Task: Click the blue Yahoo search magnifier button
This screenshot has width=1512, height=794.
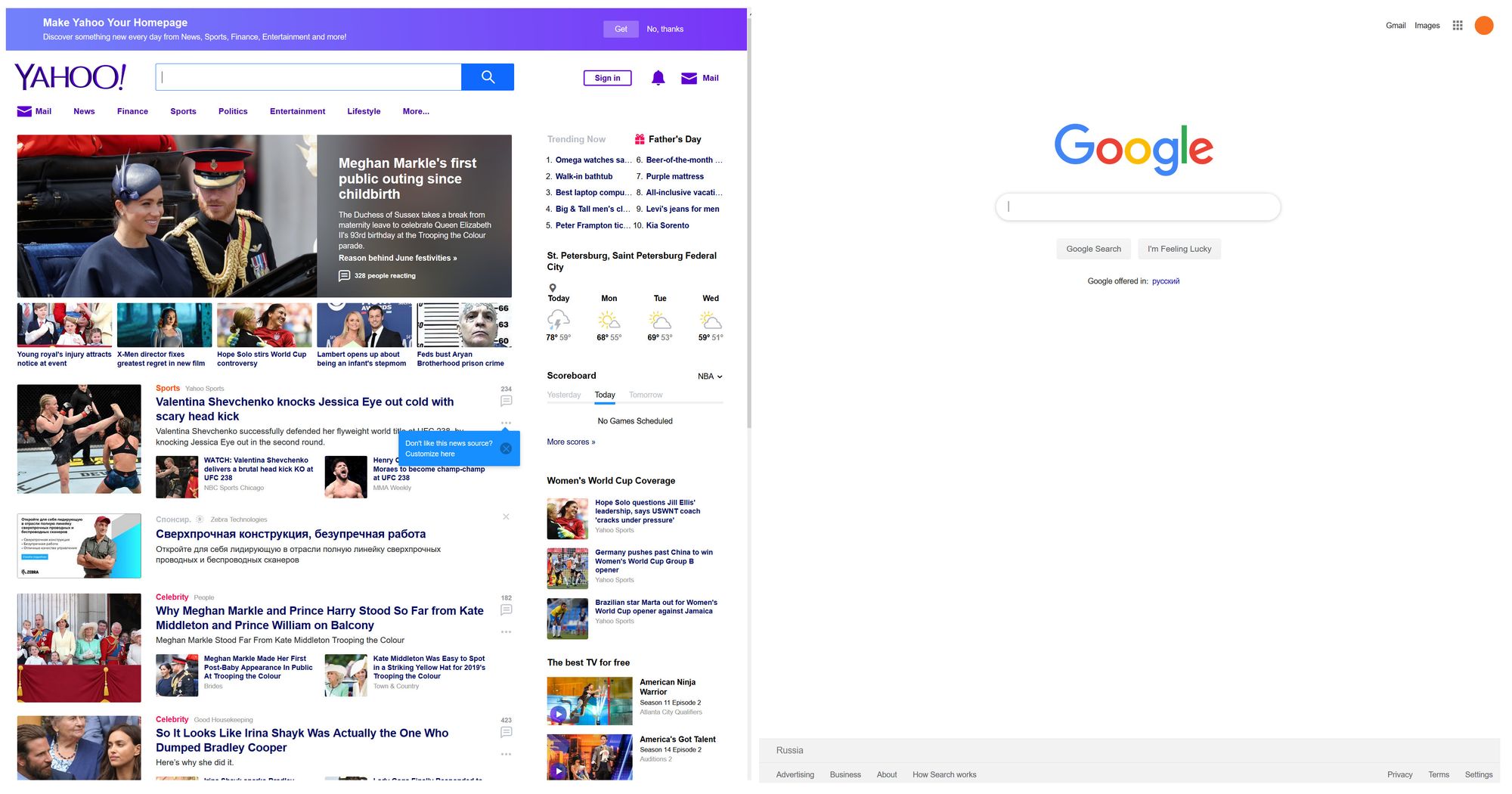Action: point(488,77)
